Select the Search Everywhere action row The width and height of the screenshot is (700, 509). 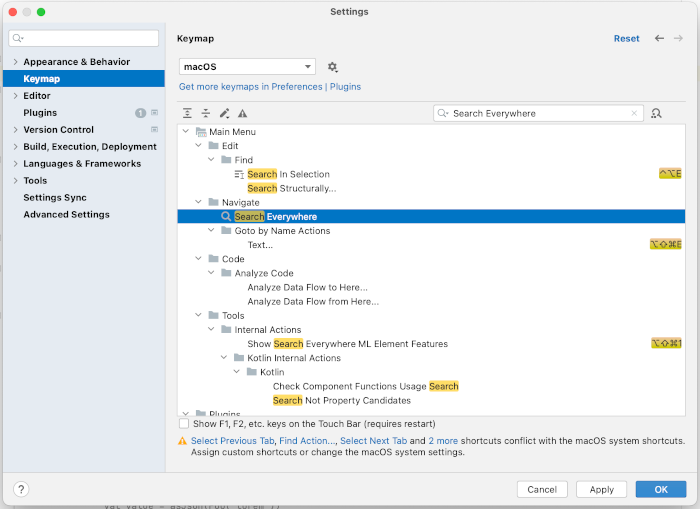[431, 217]
